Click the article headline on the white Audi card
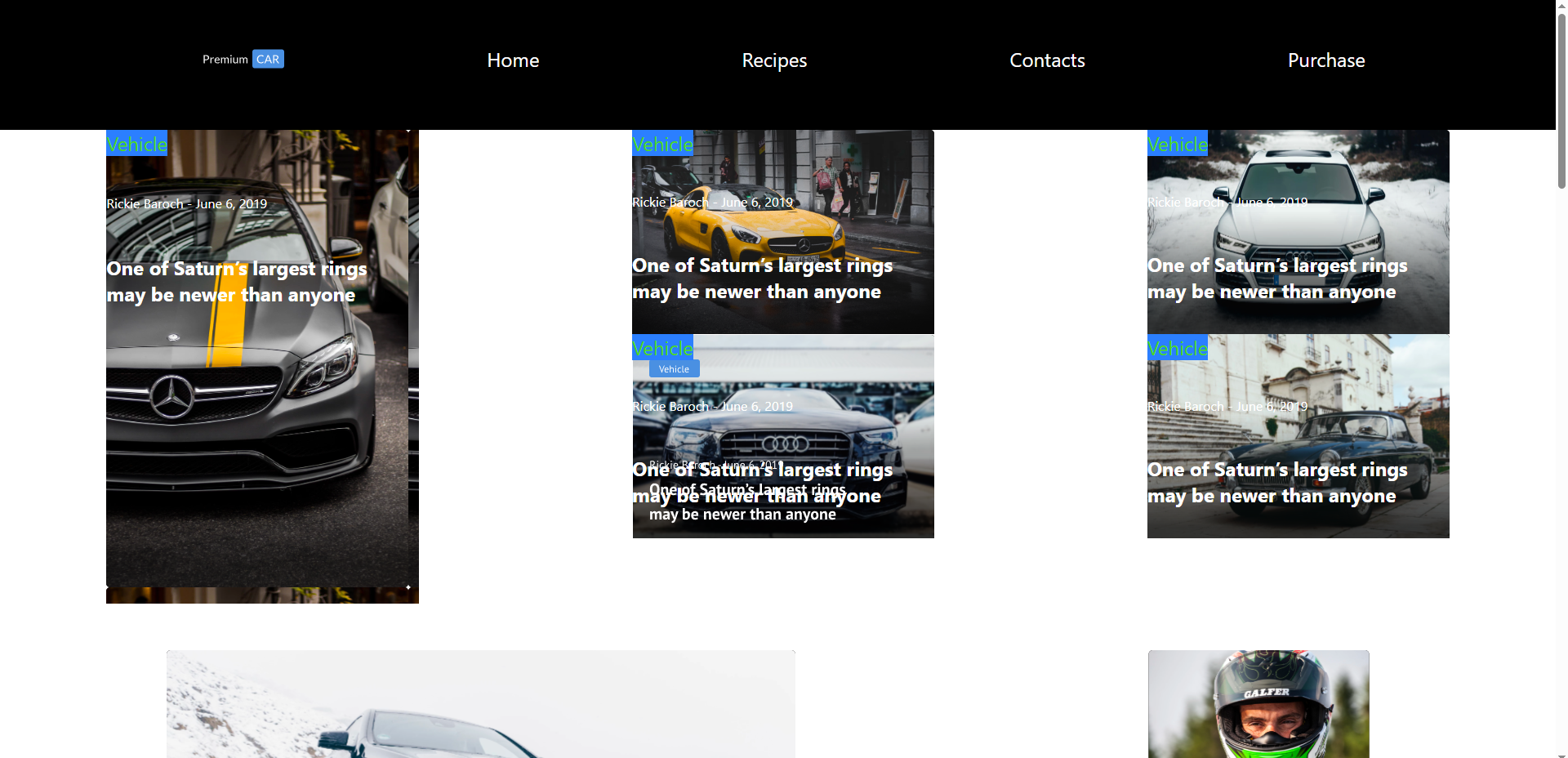 click(x=1276, y=279)
